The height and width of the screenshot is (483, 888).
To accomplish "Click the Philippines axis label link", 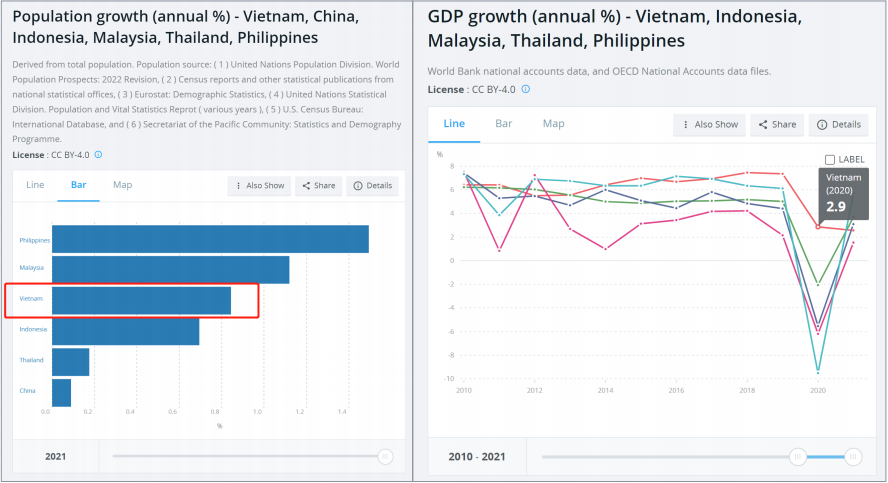I will (34, 240).
